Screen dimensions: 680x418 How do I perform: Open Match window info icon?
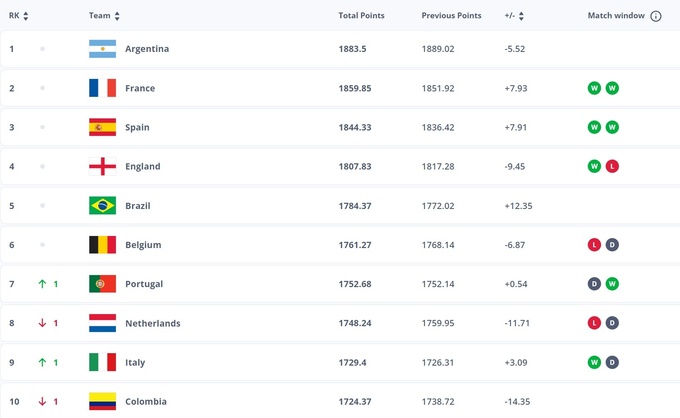[x=656, y=16]
